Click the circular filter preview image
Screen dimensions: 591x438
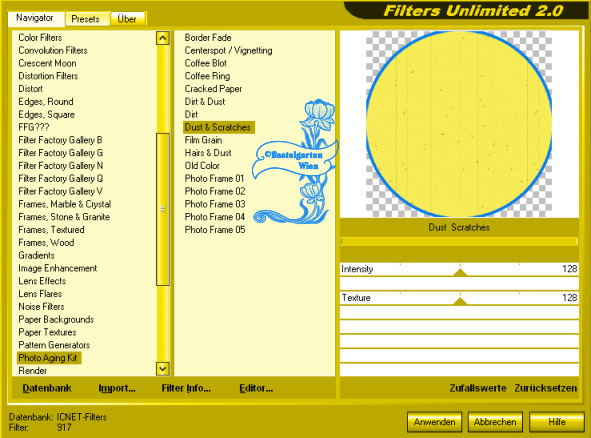click(x=459, y=124)
